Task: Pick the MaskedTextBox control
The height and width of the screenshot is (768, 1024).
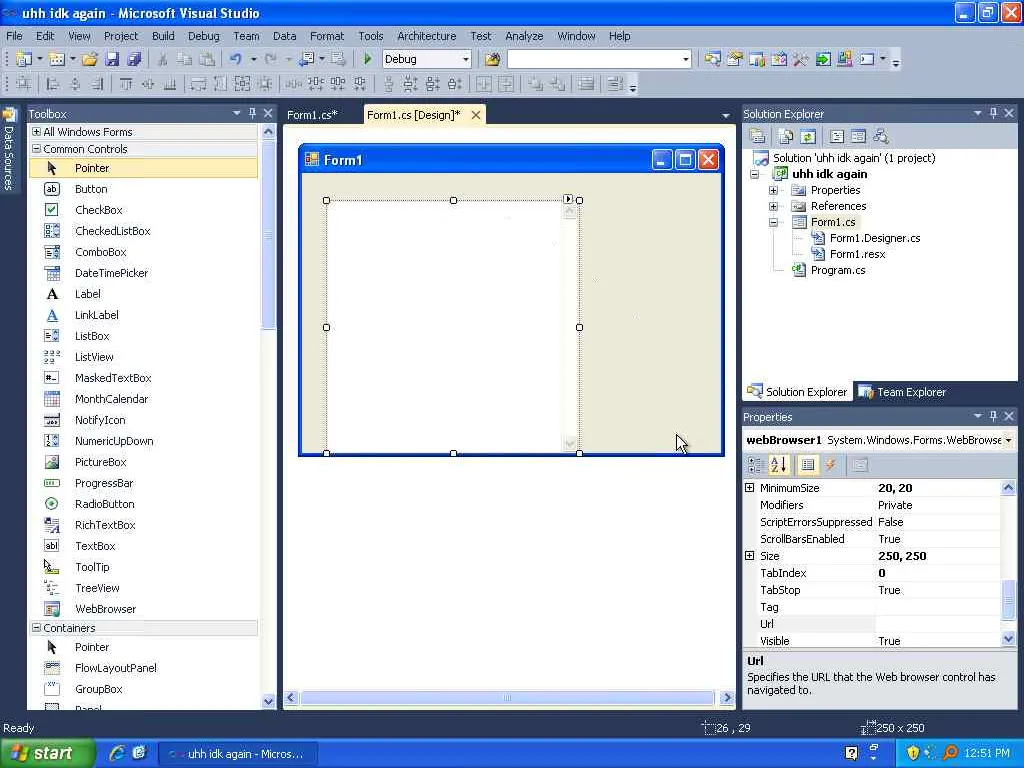Action: pyautogui.click(x=113, y=377)
